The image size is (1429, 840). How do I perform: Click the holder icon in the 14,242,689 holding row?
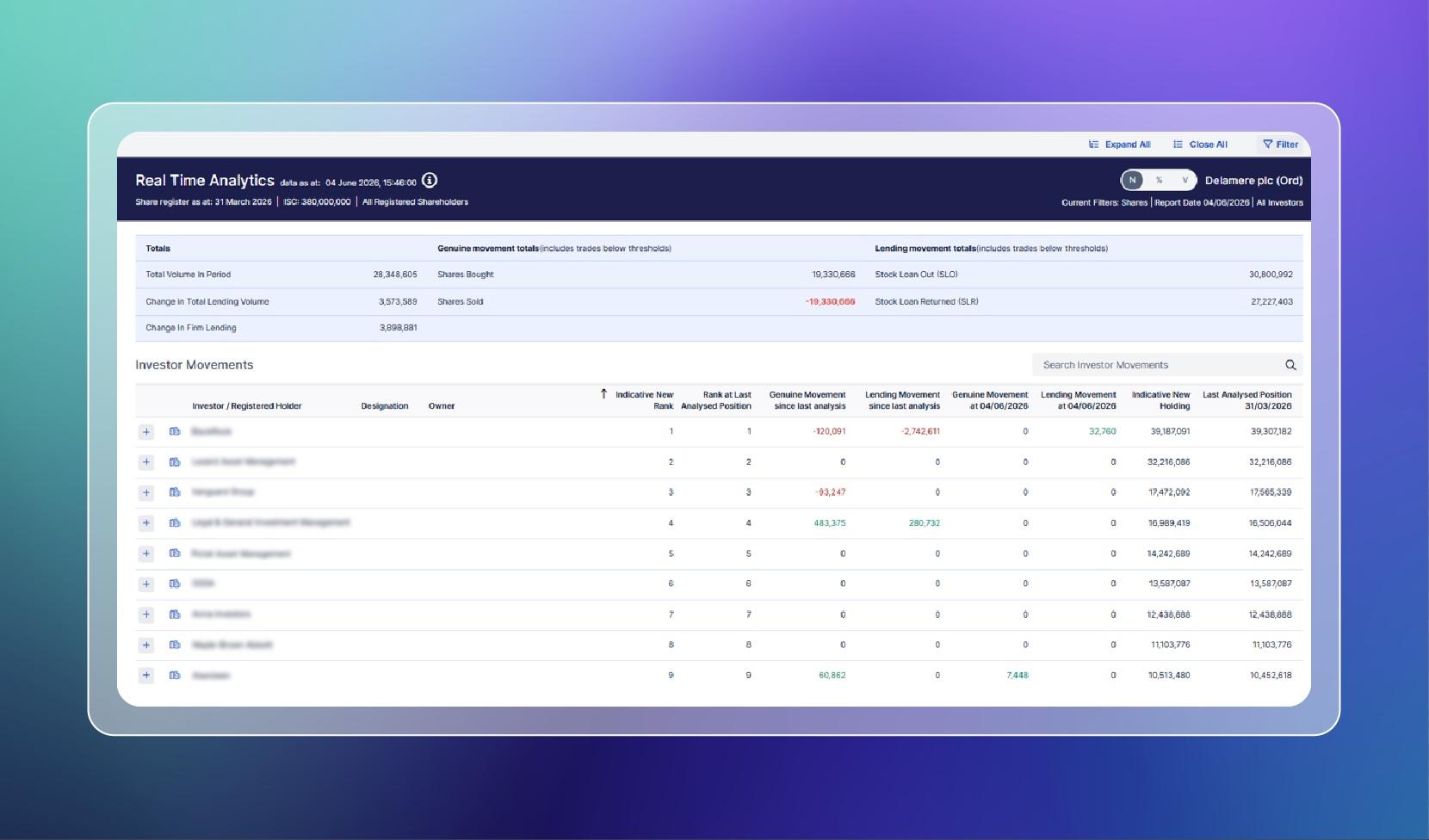[x=175, y=553]
